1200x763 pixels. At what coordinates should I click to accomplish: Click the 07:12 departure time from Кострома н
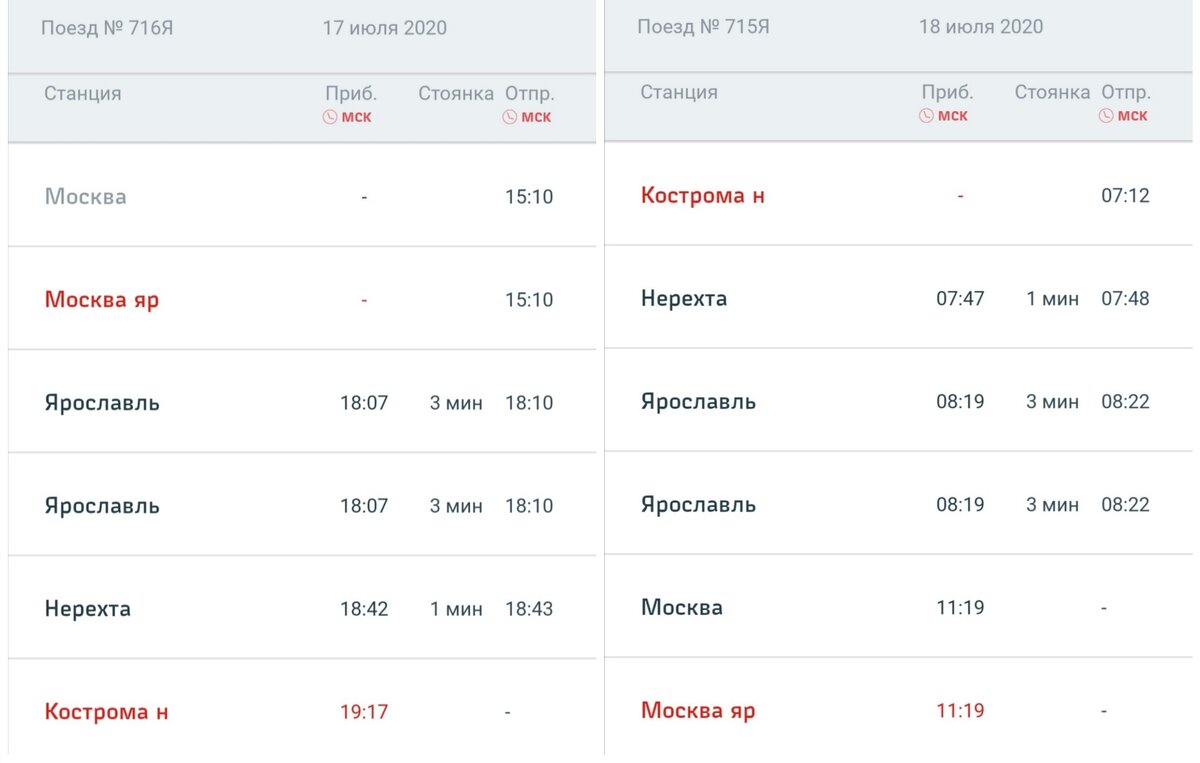(x=1125, y=196)
